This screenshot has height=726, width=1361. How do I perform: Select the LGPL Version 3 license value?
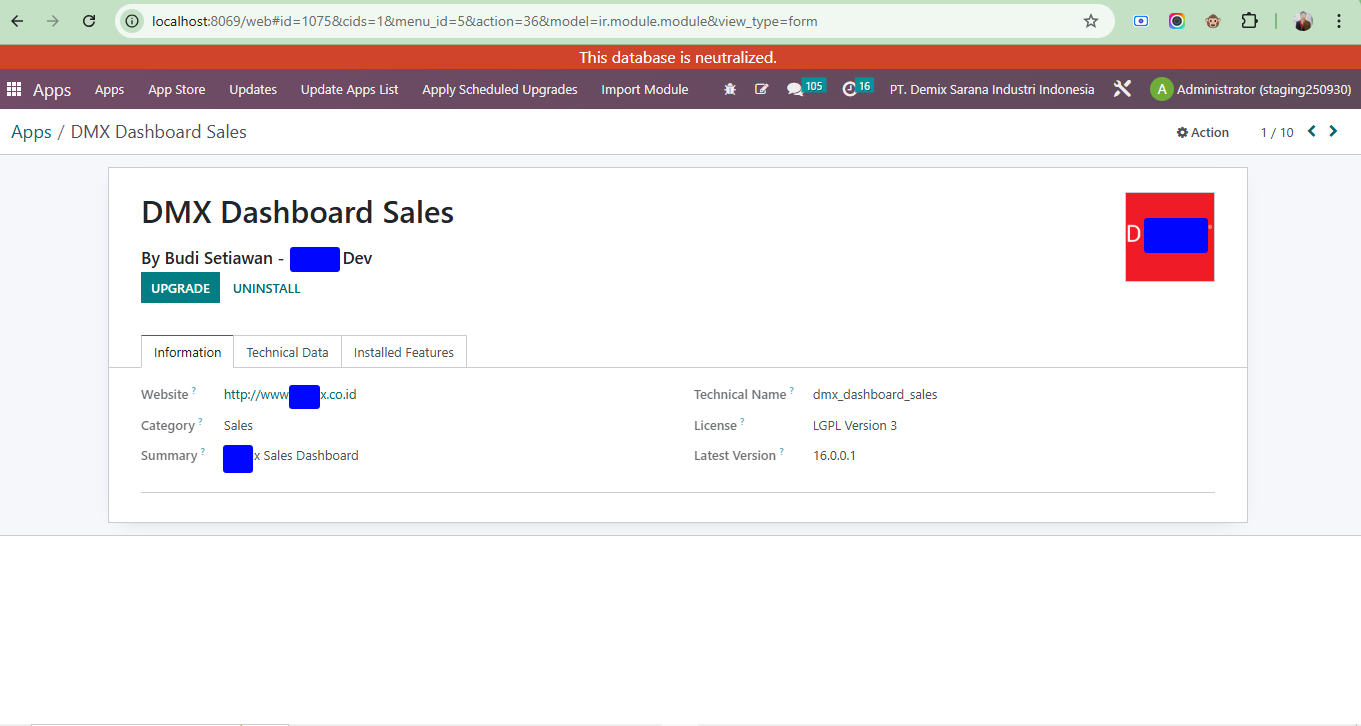(855, 425)
